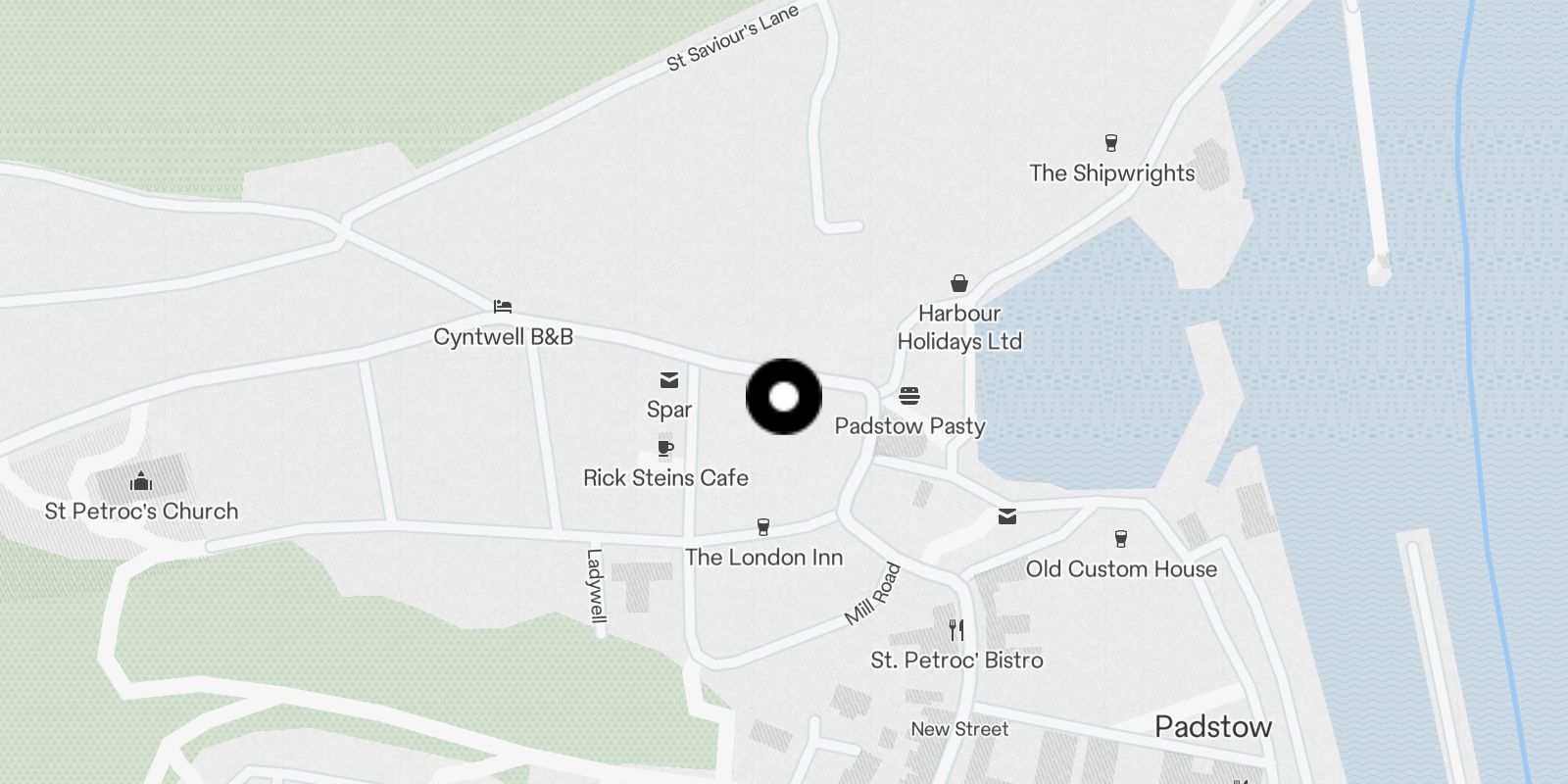
Task: Select The London Inn pub icon
Action: pyautogui.click(x=763, y=527)
